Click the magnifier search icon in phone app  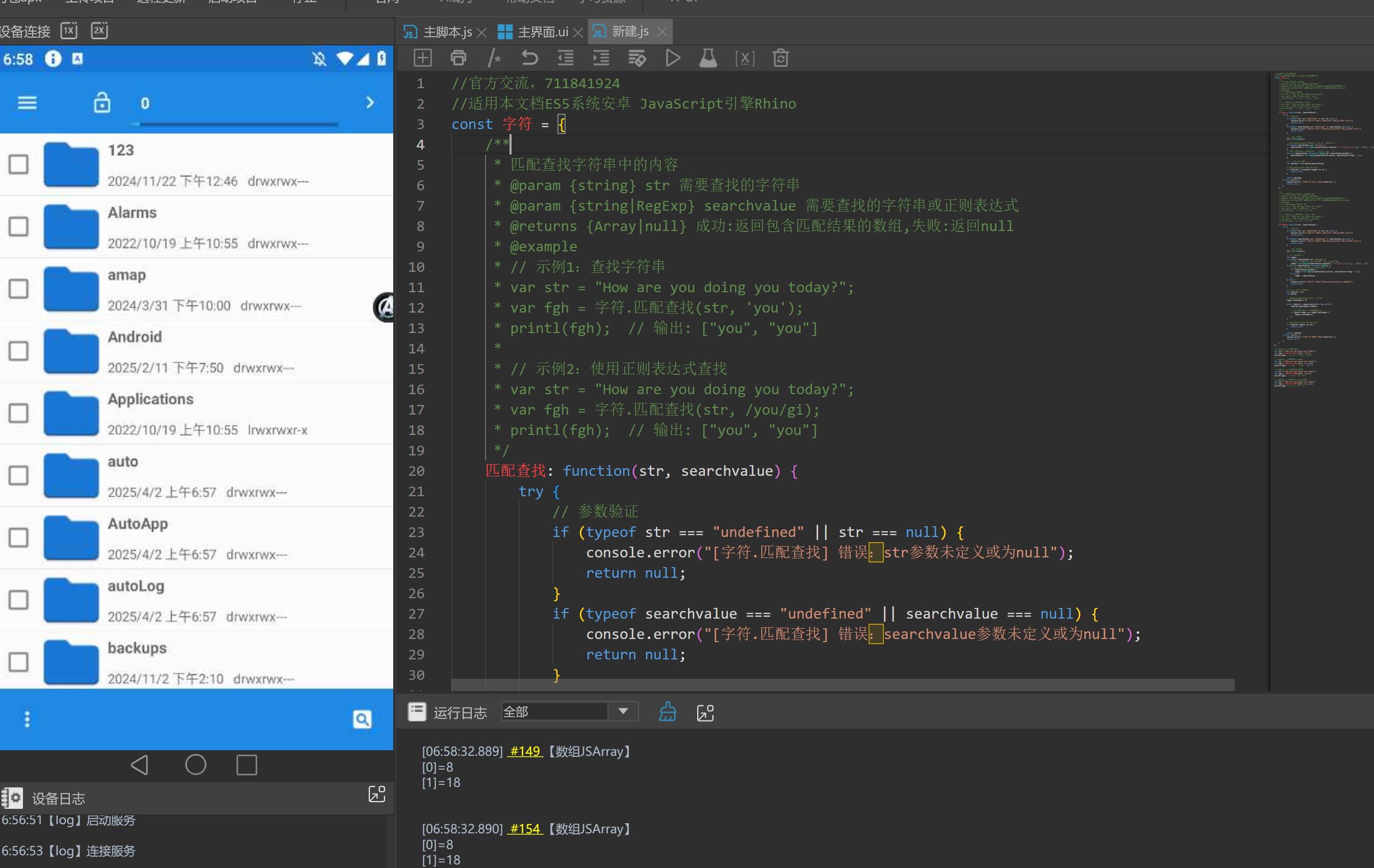362,719
